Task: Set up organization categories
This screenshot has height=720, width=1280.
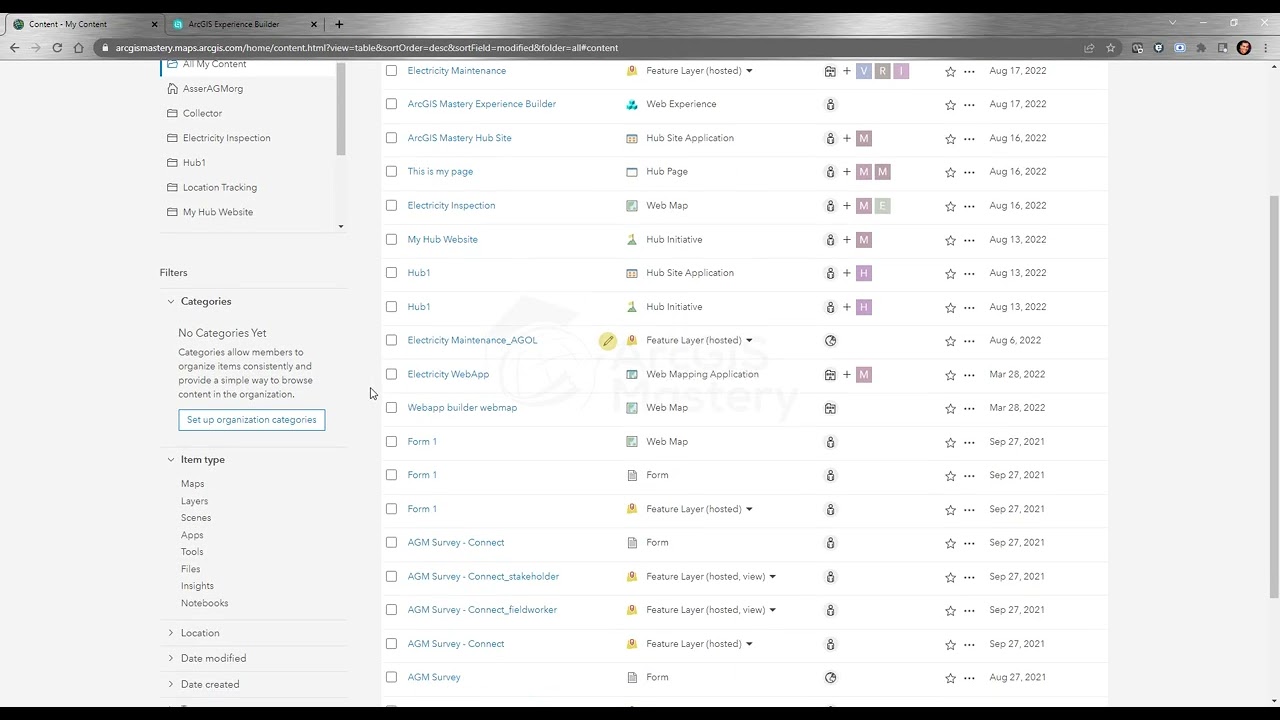Action: tap(252, 420)
